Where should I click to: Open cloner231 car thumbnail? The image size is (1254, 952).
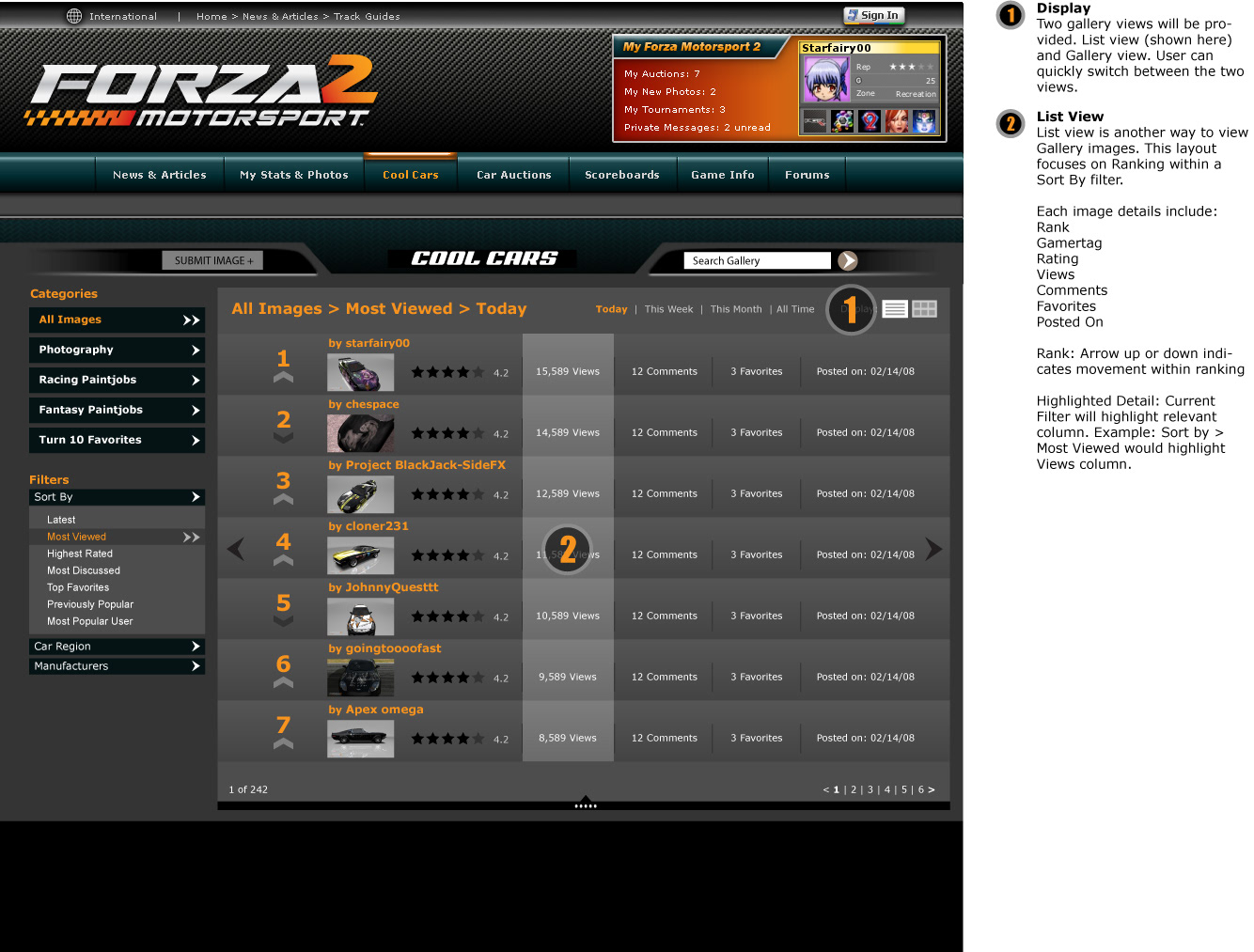pos(360,556)
